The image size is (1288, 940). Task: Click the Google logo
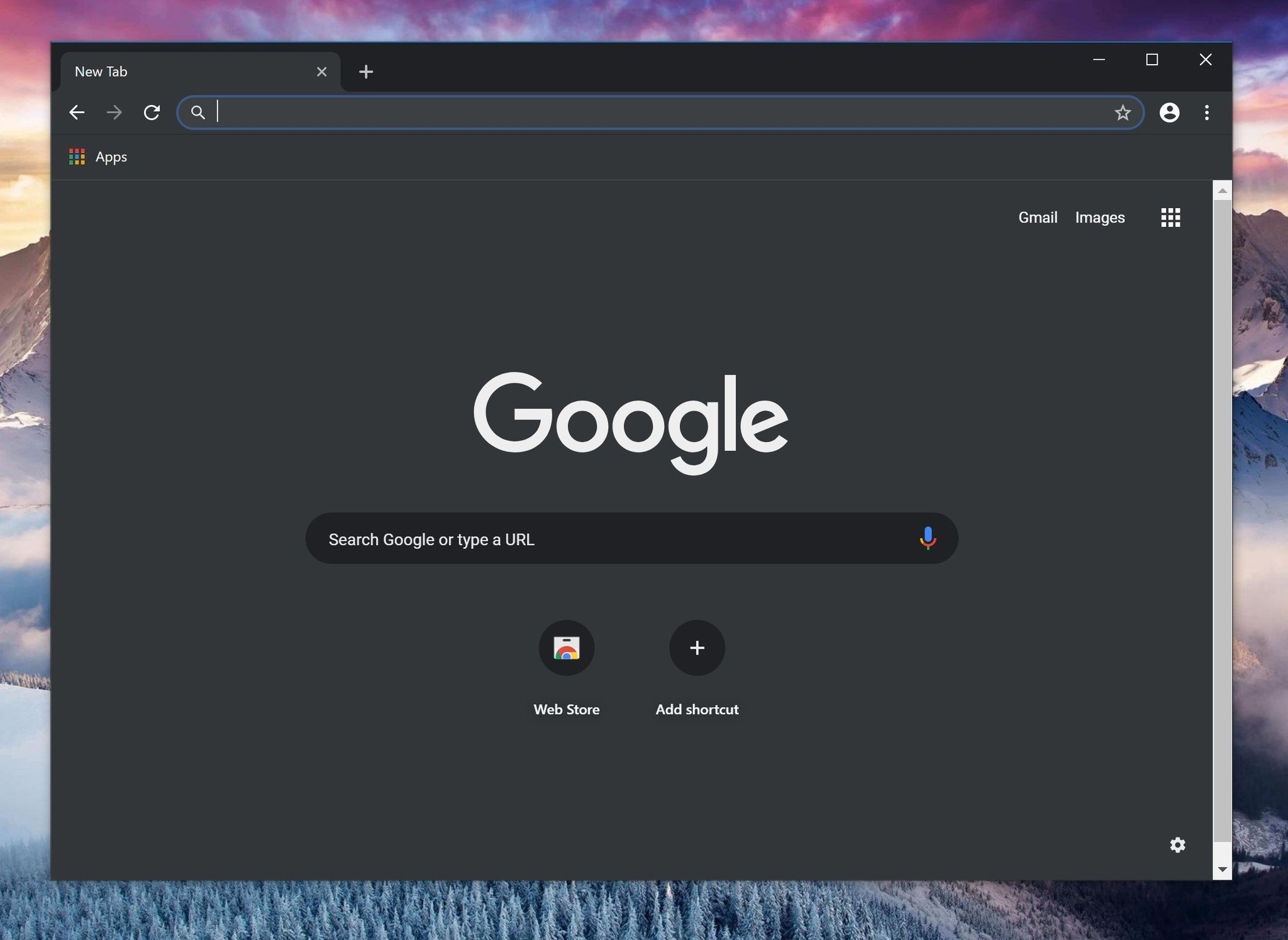click(630, 423)
